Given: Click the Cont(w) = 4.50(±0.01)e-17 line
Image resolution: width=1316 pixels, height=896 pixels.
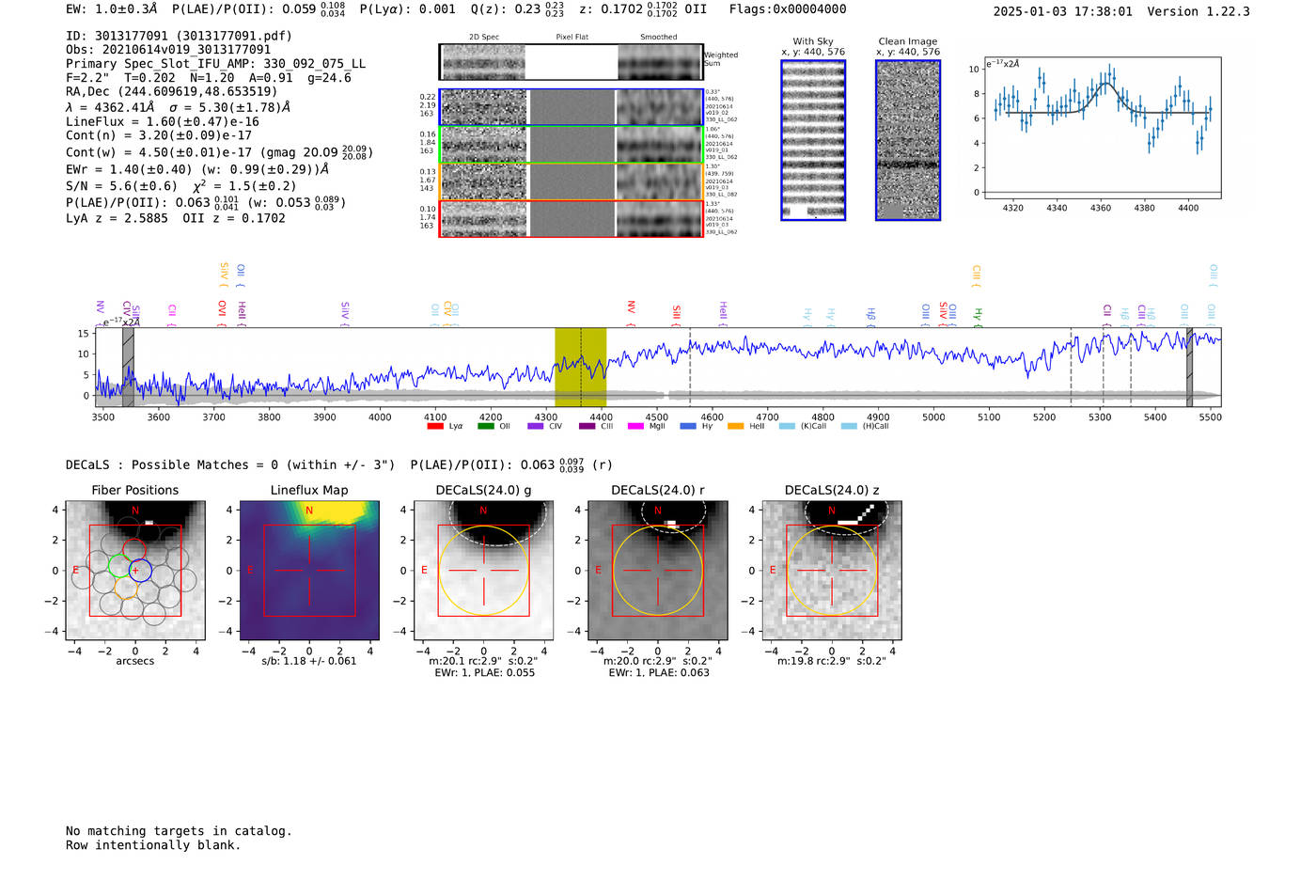Looking at the screenshot, I should coord(219,152).
